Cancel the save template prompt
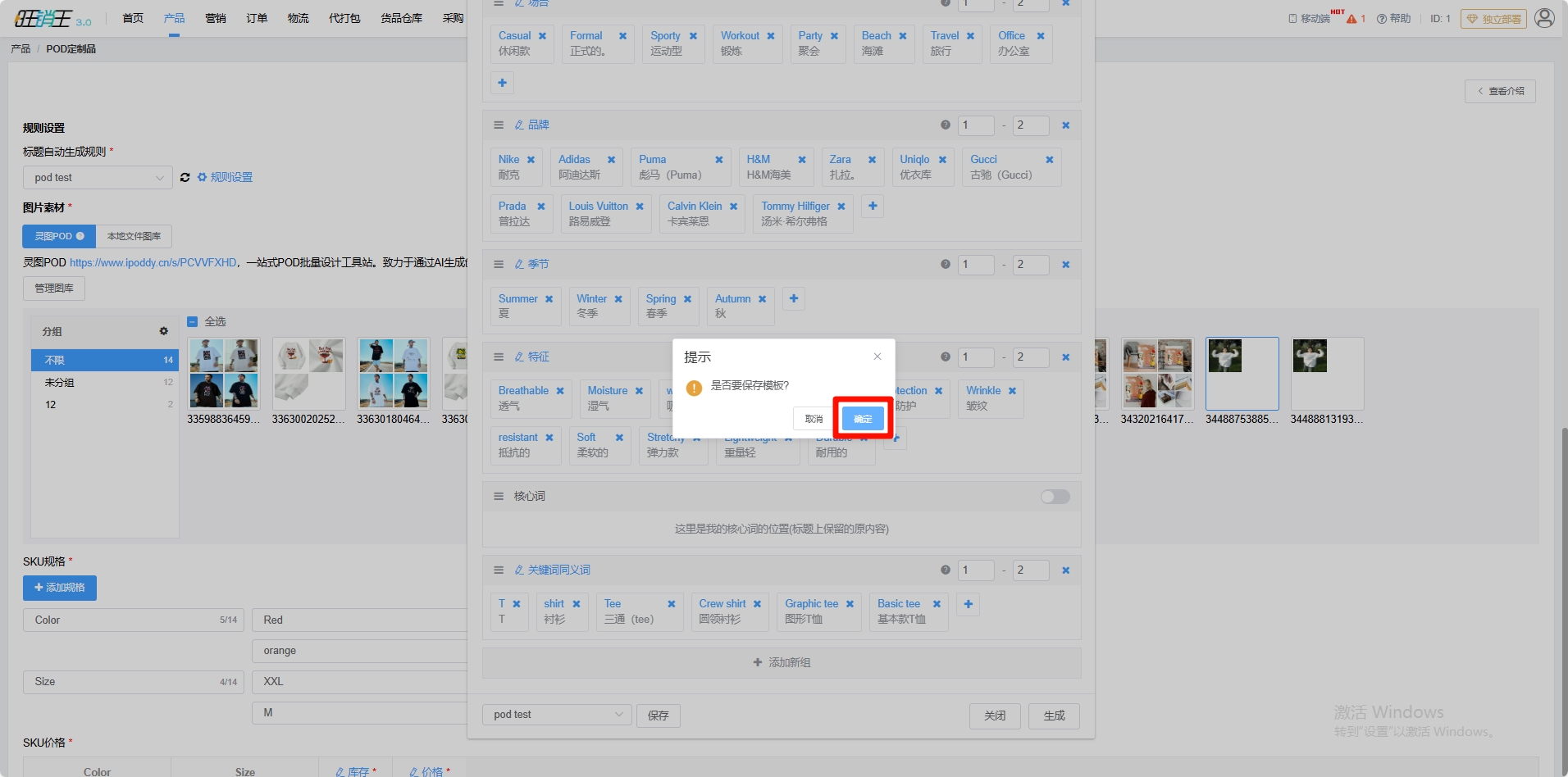 [x=814, y=419]
